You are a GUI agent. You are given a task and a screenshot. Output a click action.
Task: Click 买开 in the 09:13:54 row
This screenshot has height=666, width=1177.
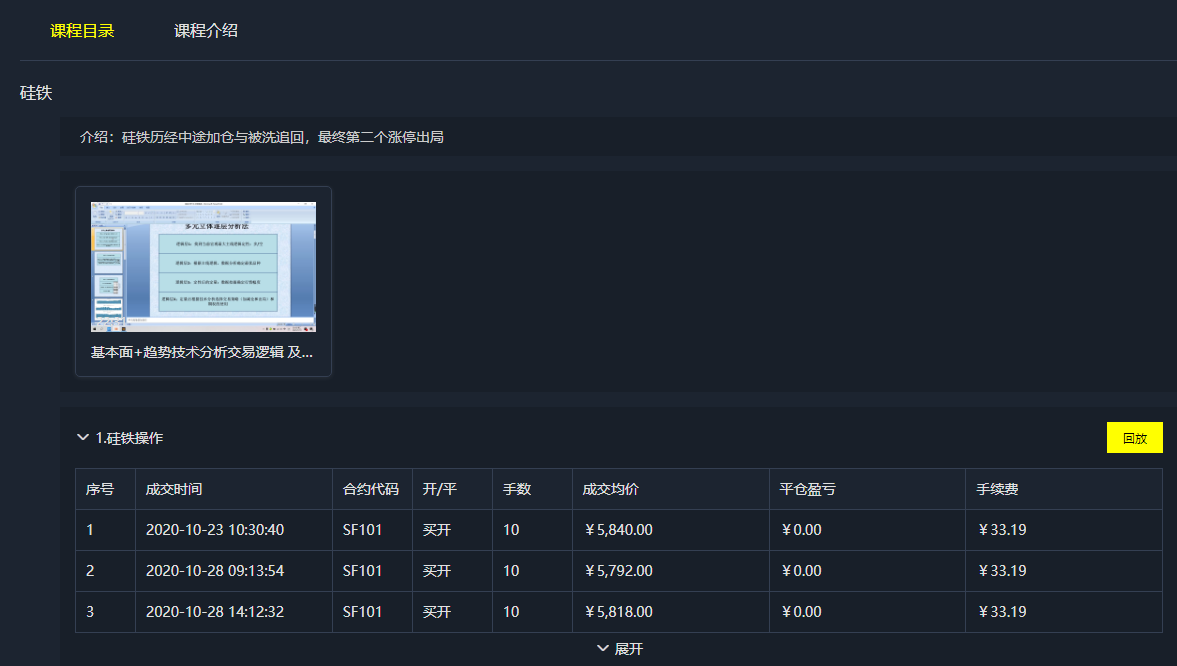point(436,571)
